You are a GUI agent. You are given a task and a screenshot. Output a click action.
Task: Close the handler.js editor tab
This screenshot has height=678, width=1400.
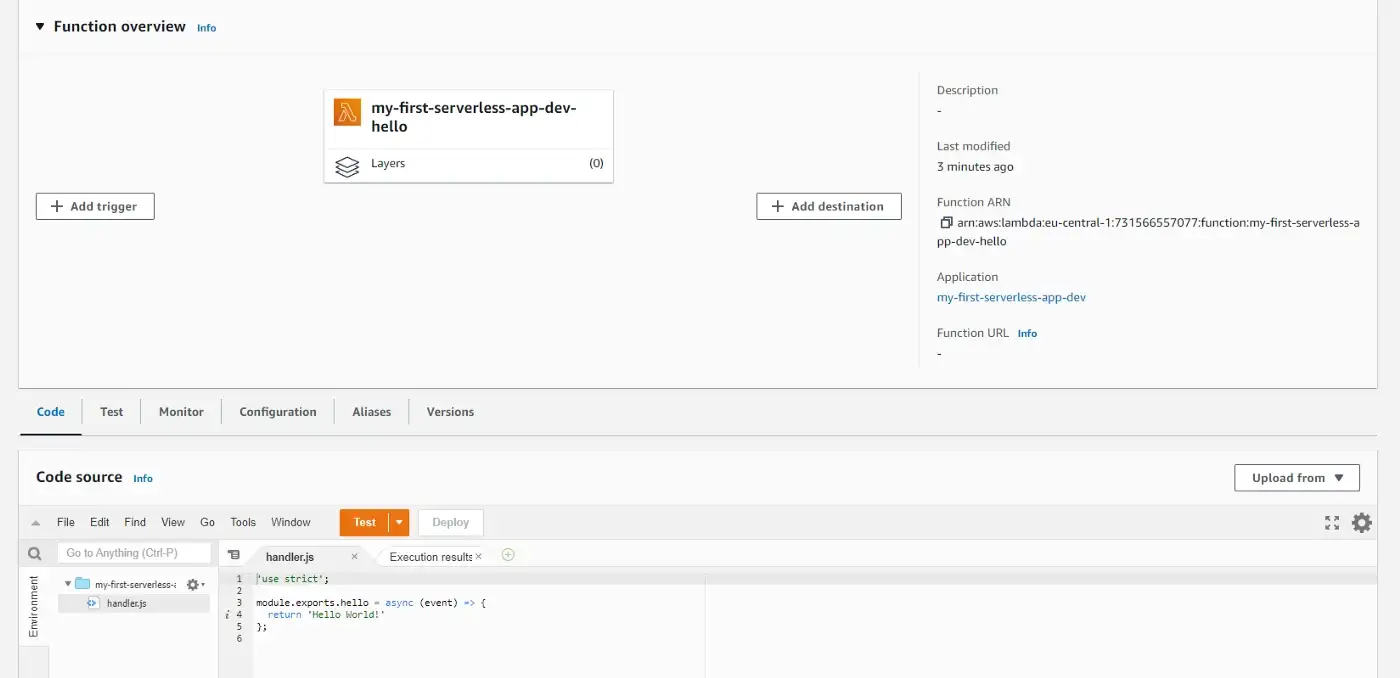[354, 556]
